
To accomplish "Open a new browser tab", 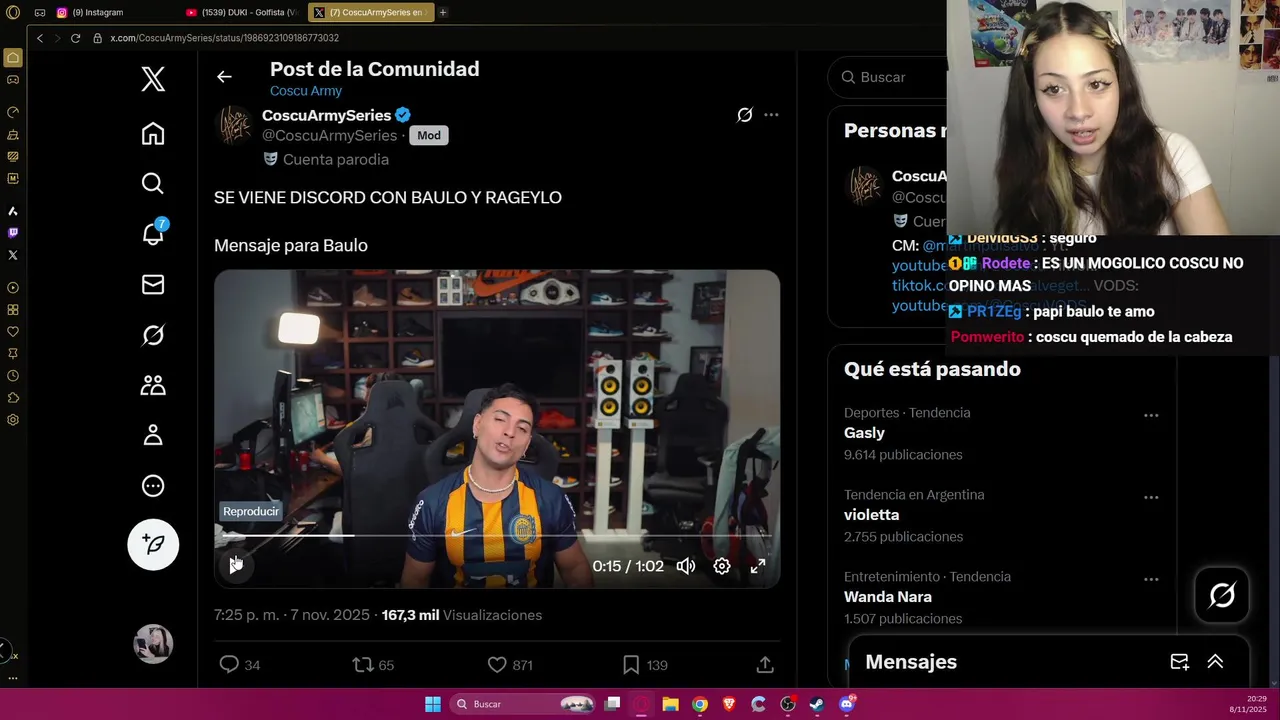I will point(443,12).
